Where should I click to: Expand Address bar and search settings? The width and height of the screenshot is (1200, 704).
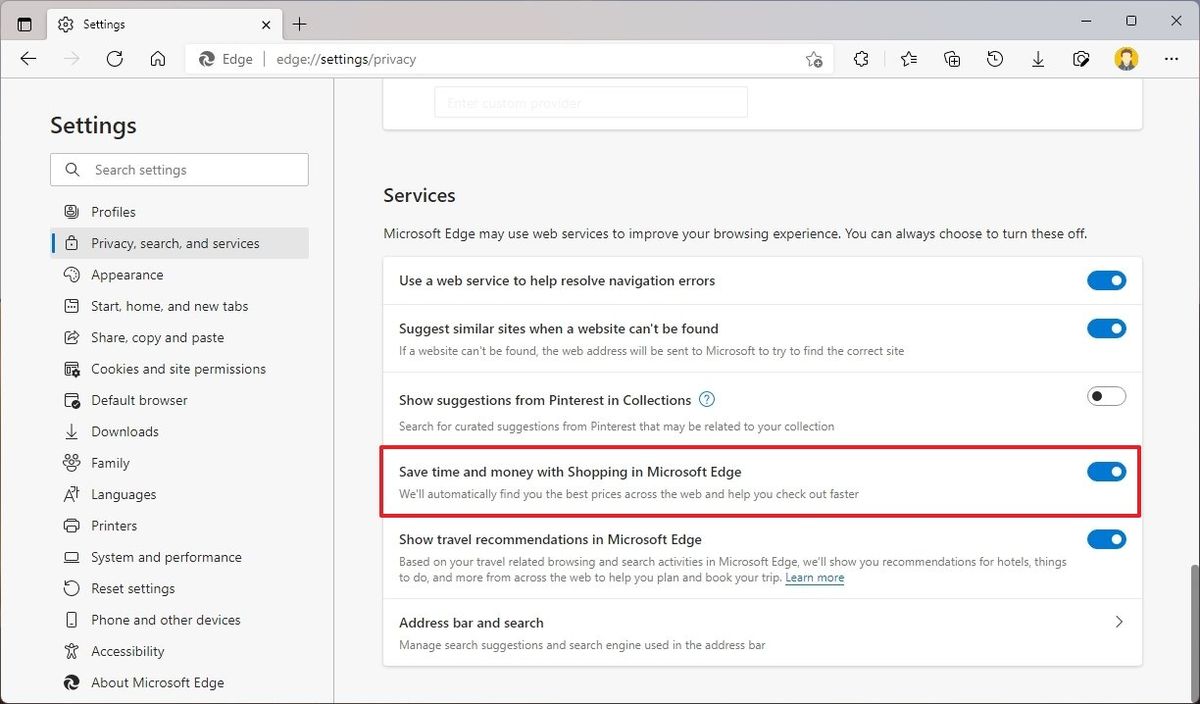click(1119, 621)
